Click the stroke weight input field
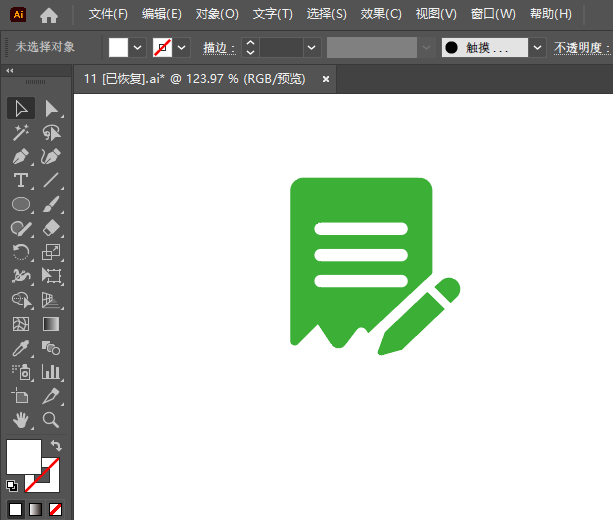The width and height of the screenshot is (613, 520). click(281, 48)
